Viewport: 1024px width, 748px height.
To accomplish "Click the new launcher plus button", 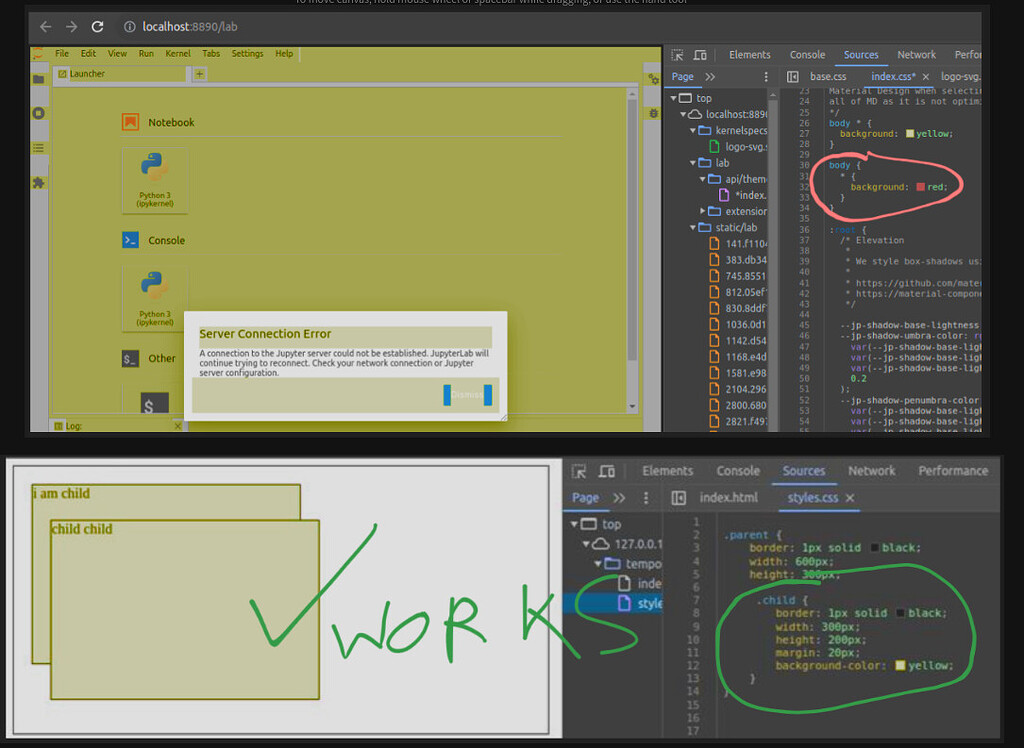I will click(x=199, y=74).
